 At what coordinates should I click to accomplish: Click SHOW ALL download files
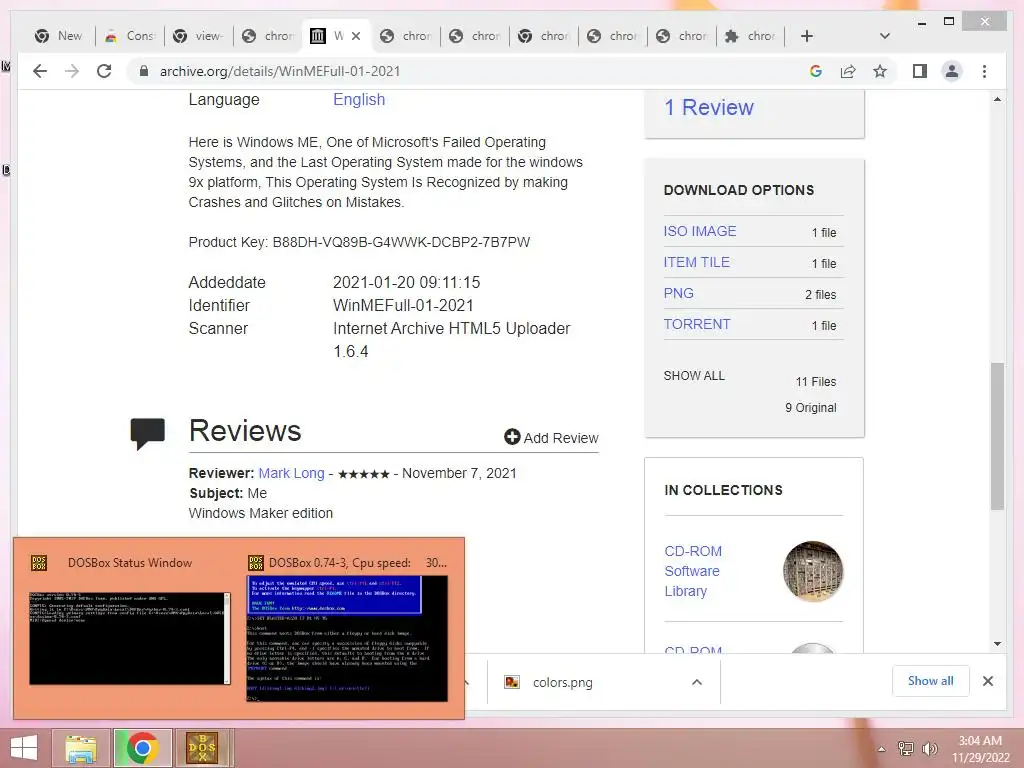click(694, 376)
